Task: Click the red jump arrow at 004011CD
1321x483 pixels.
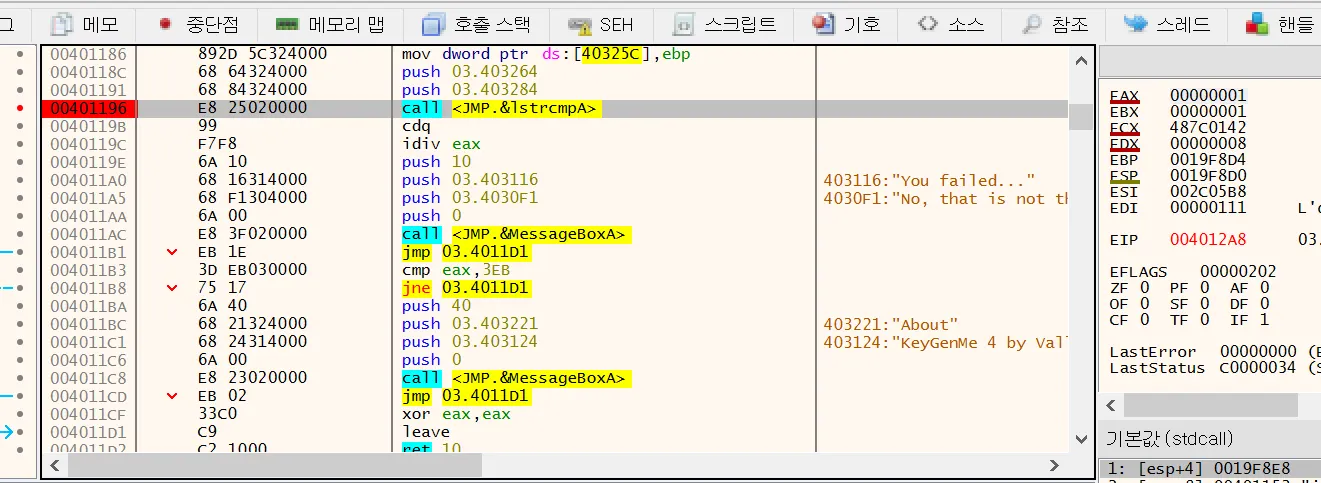Action: [x=172, y=396]
